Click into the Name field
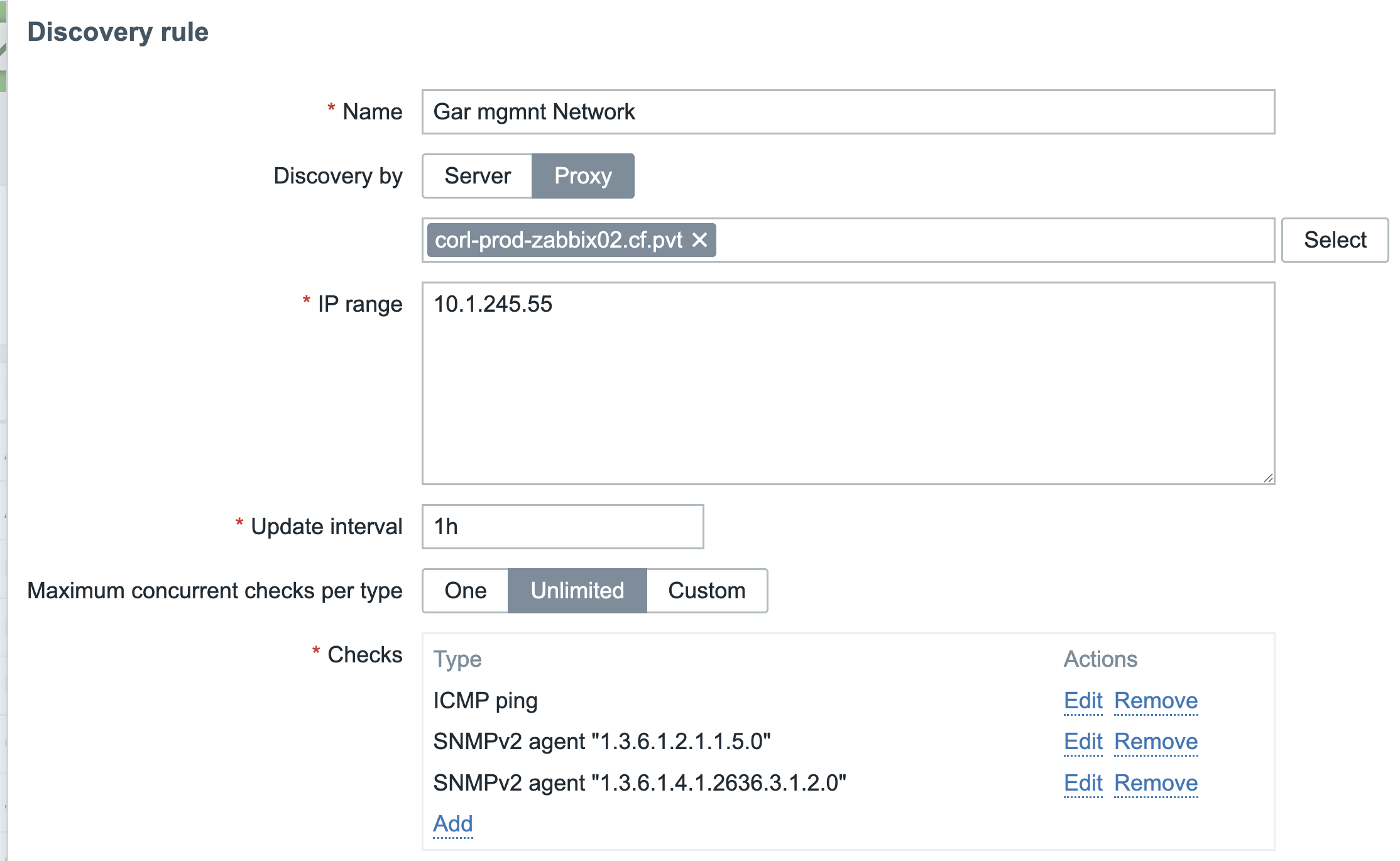The height and width of the screenshot is (861, 1400). click(848, 112)
